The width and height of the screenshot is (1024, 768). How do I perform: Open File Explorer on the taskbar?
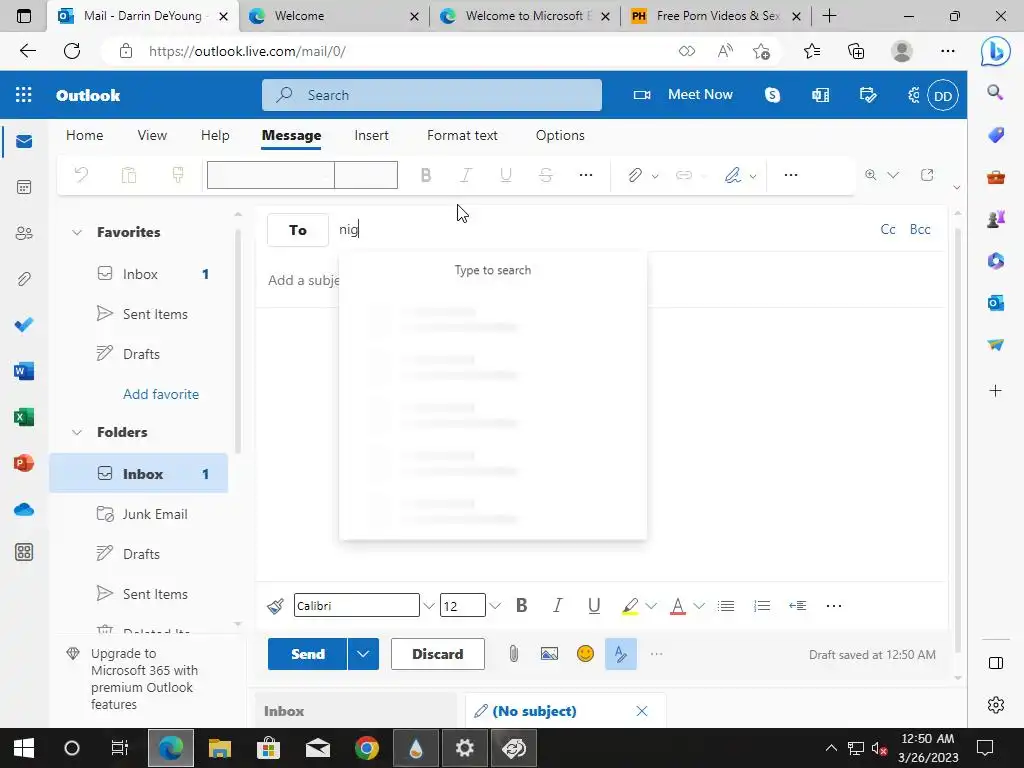point(220,748)
